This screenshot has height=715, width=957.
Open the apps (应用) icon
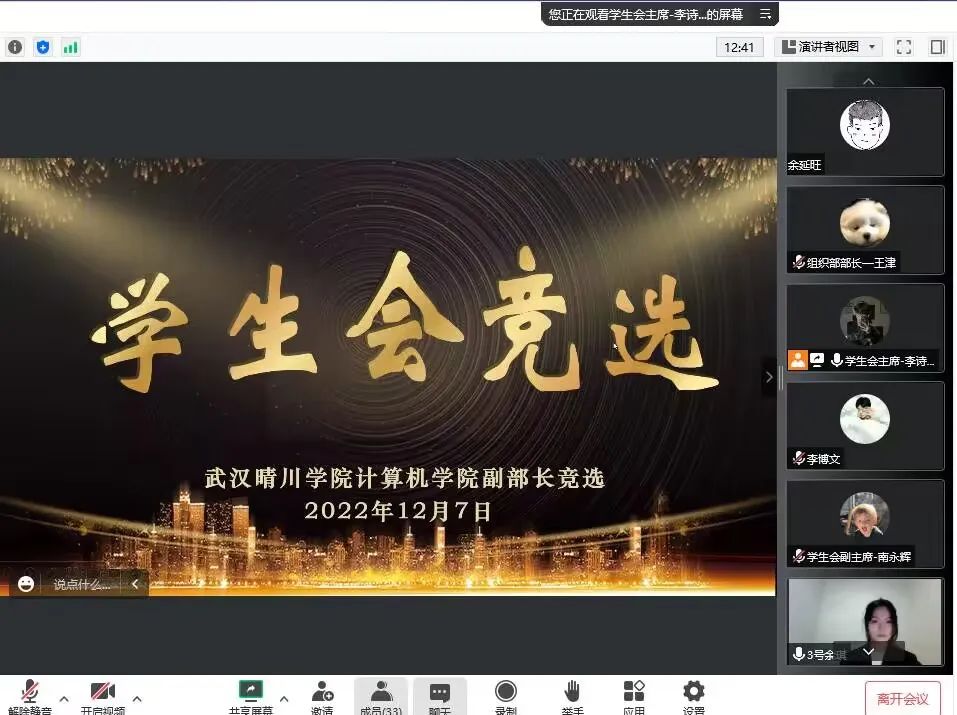(634, 693)
